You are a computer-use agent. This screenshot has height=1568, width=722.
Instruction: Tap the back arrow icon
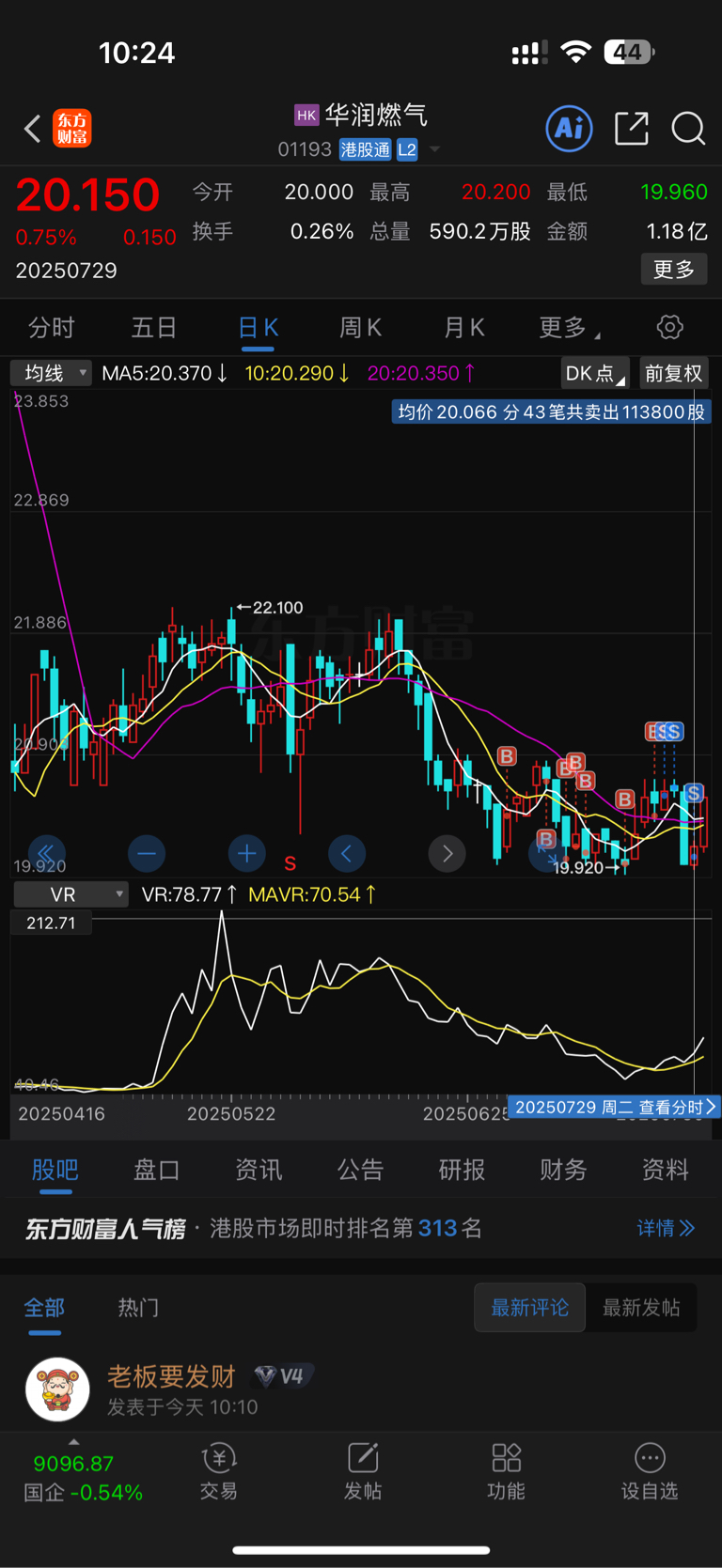[33, 128]
